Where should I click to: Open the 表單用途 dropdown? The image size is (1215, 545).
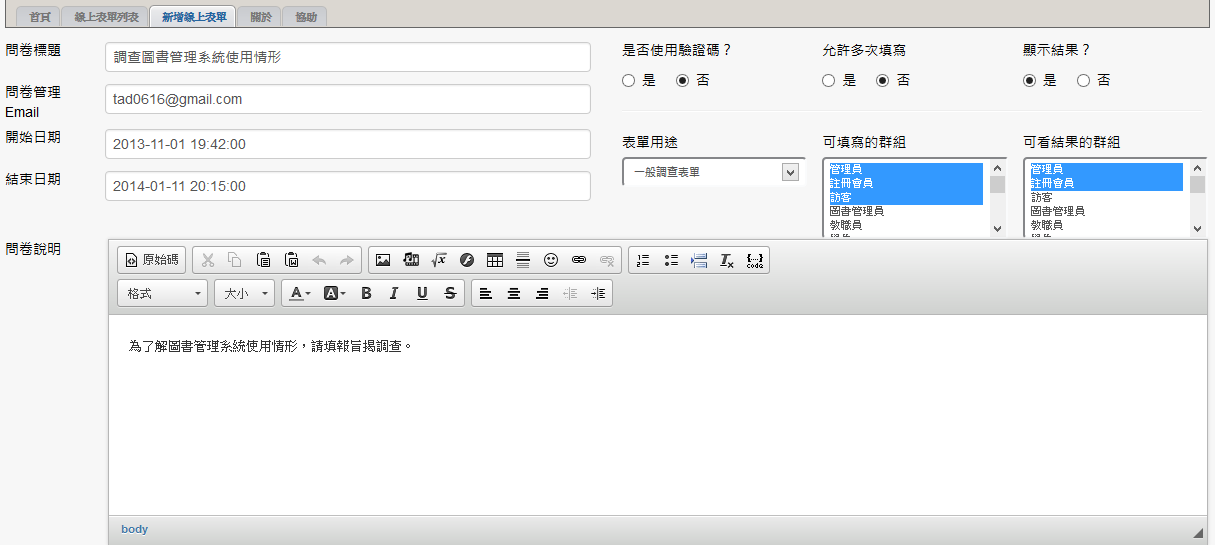coord(714,172)
